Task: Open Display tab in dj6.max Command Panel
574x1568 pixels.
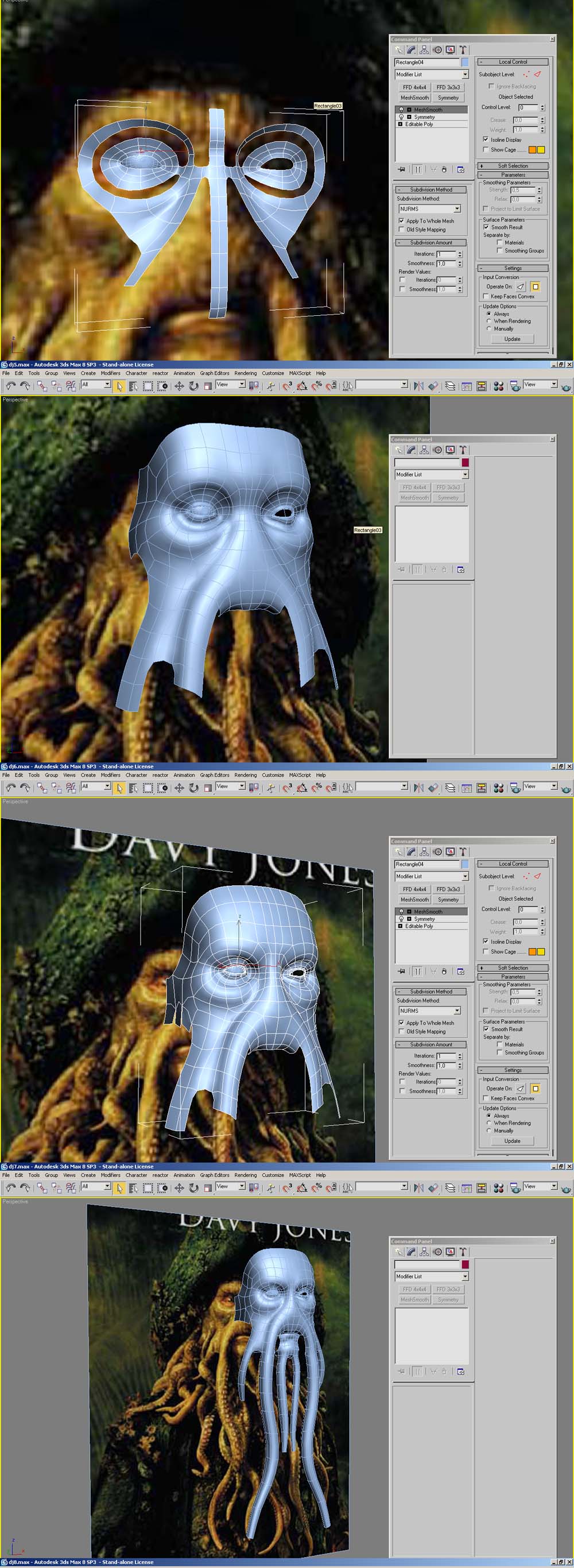Action: (x=450, y=851)
